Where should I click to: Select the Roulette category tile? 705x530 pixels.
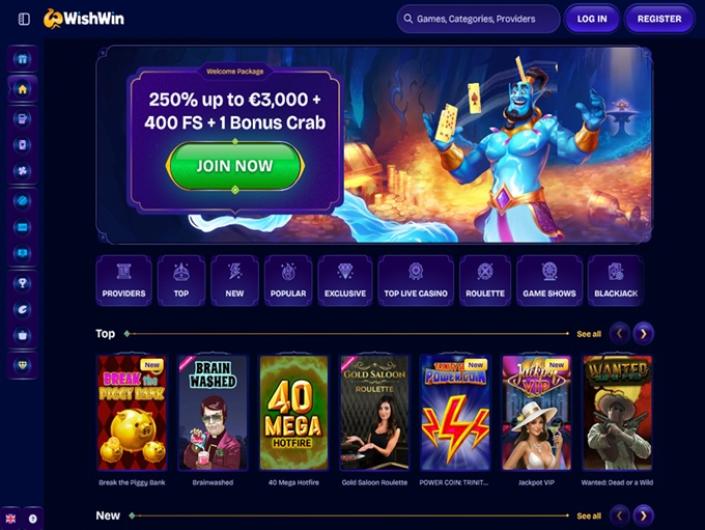coord(485,281)
